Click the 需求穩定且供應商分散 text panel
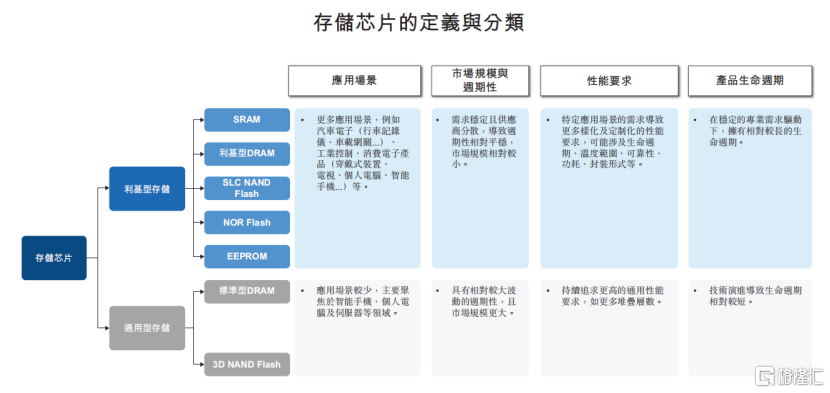This screenshot has height=393, width=830. coord(480,188)
